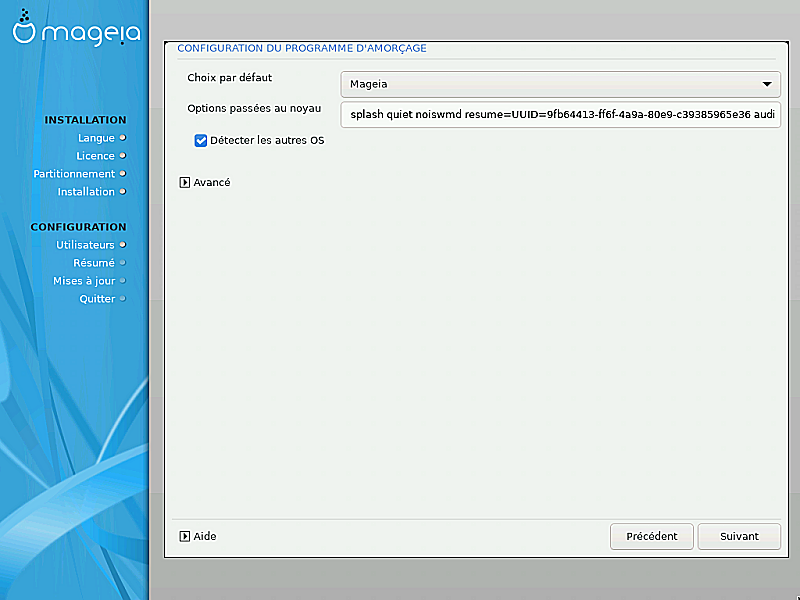Click the CONFIGURATION heading in the sidebar

78,227
